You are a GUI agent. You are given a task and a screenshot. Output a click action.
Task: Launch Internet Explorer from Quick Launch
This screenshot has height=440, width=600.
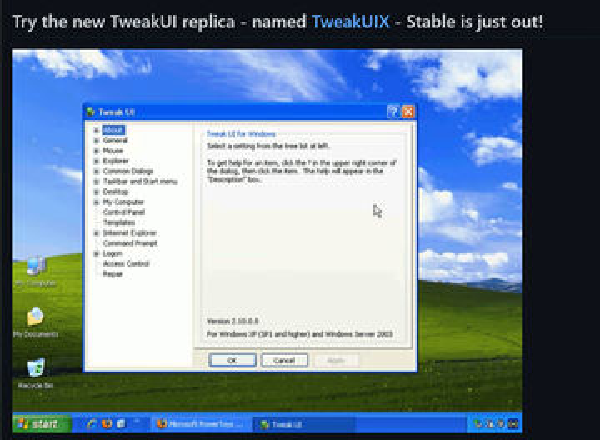(x=91, y=424)
